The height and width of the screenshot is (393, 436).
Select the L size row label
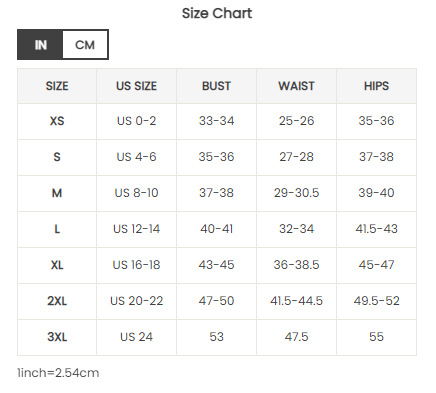tap(57, 229)
